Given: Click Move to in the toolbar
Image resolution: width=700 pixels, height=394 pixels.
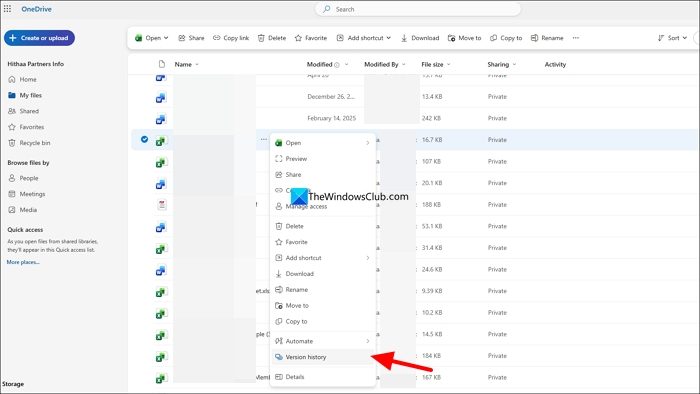Looking at the screenshot, I should tap(464, 38).
